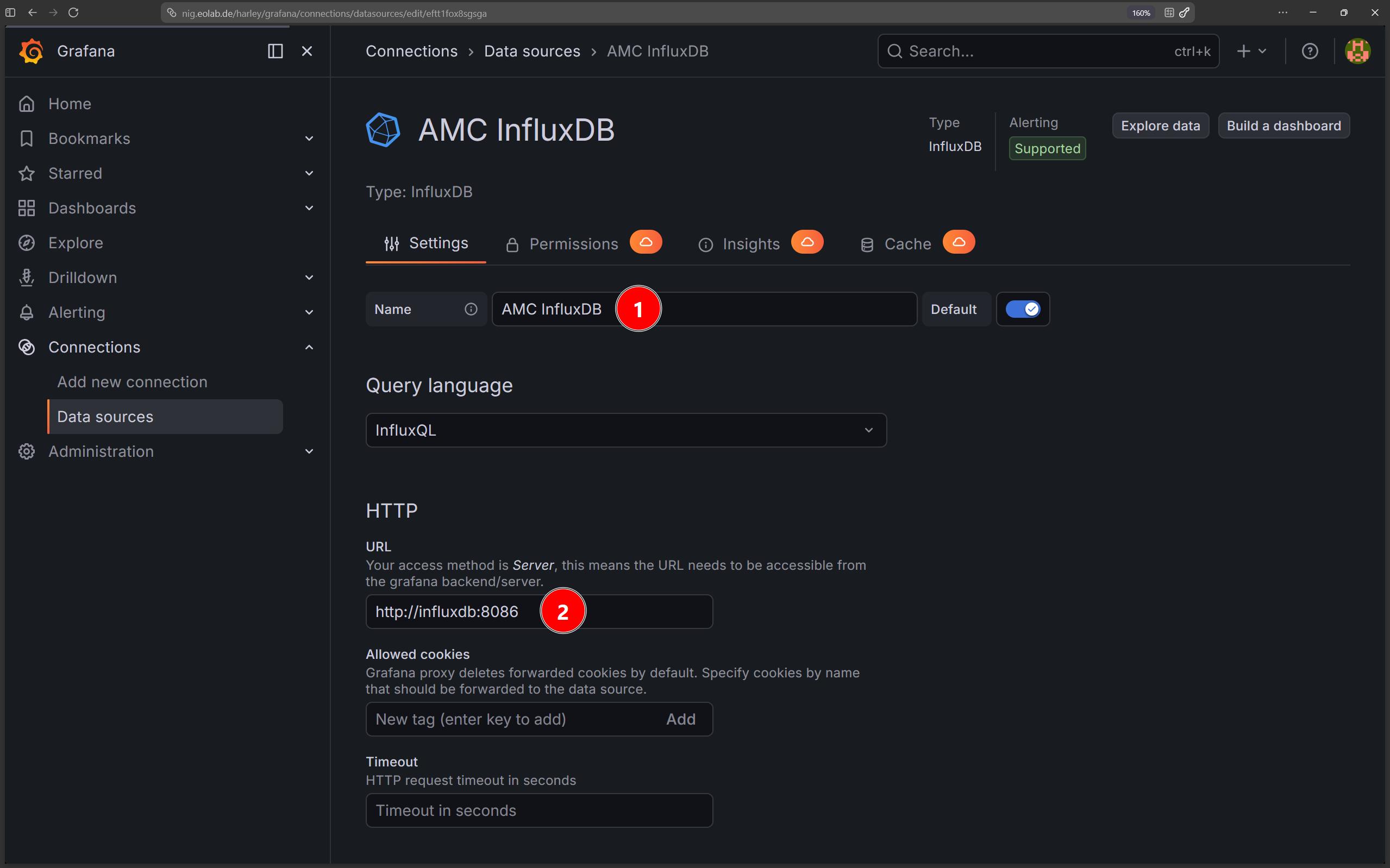Open Alerting in the sidebar

pyautogui.click(x=77, y=312)
